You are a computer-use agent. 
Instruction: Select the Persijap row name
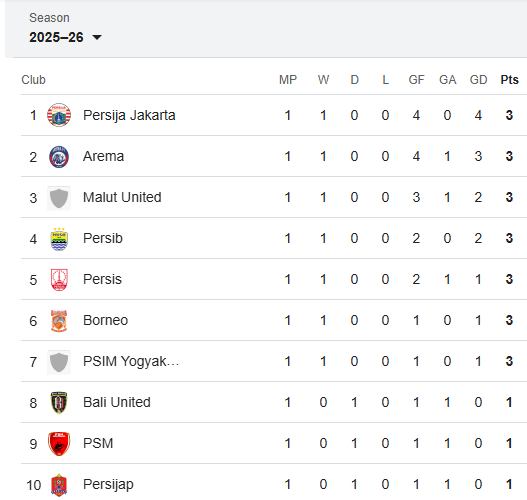(x=108, y=484)
